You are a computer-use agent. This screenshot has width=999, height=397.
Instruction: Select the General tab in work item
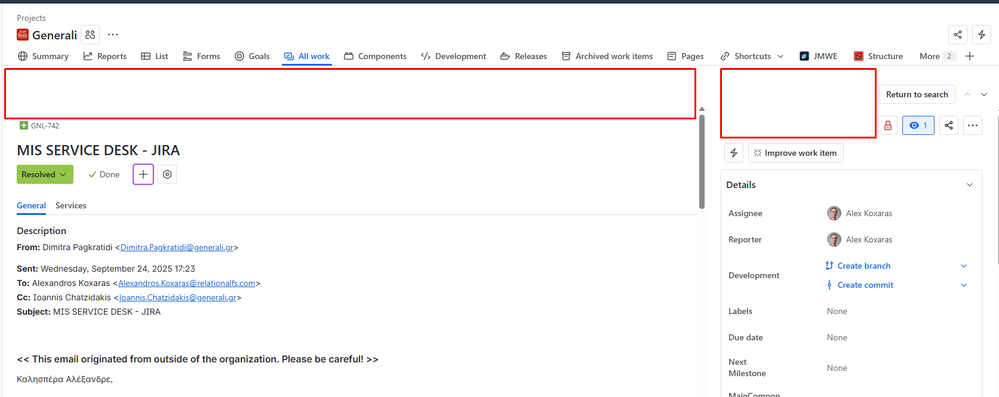[x=31, y=206]
